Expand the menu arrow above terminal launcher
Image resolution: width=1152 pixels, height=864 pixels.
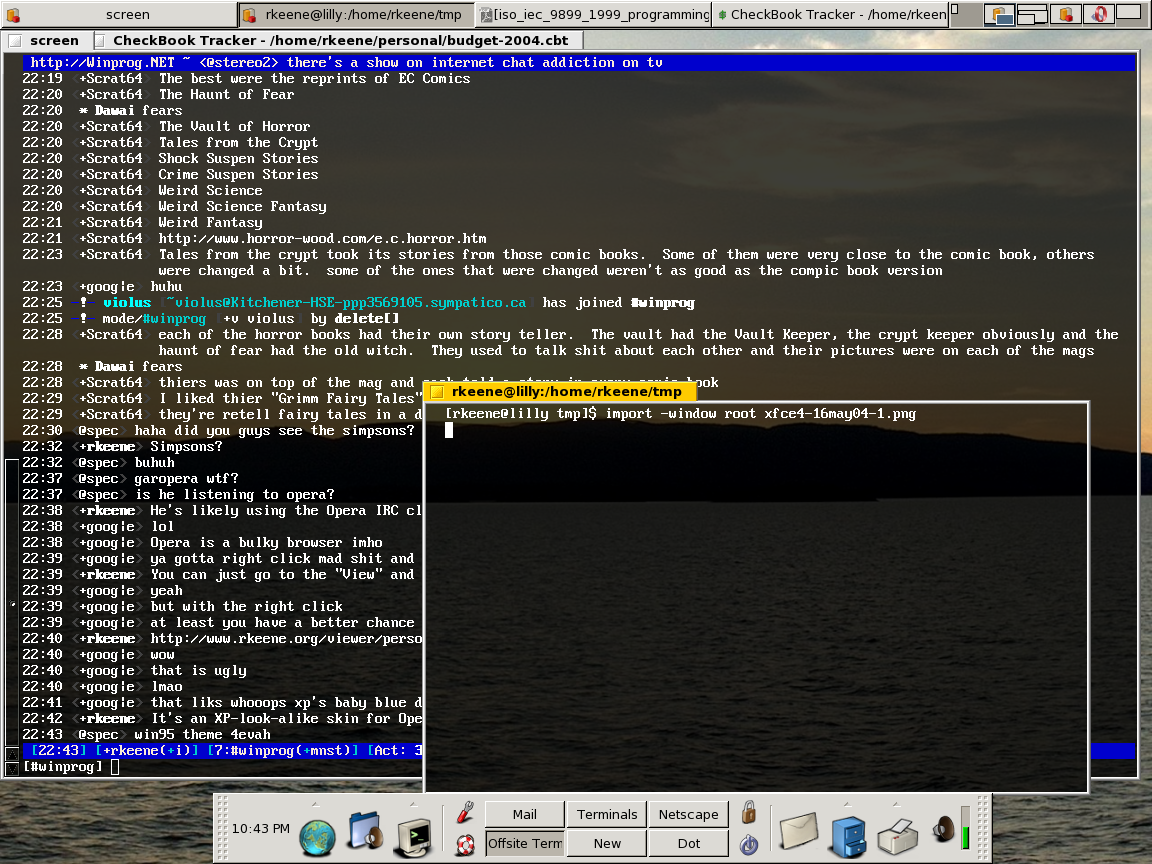coord(414,804)
